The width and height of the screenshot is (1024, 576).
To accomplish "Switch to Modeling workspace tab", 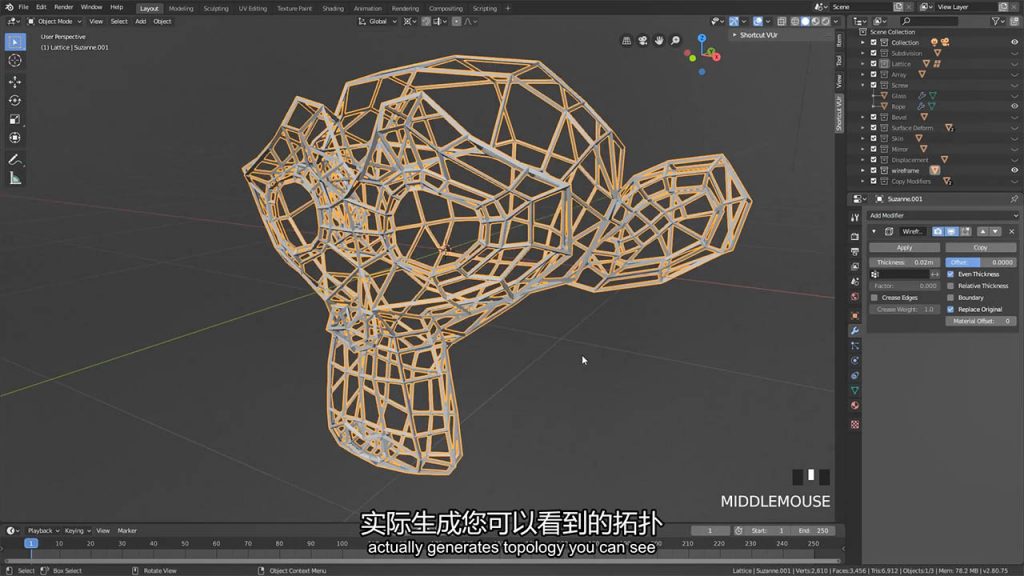I will point(181,8).
